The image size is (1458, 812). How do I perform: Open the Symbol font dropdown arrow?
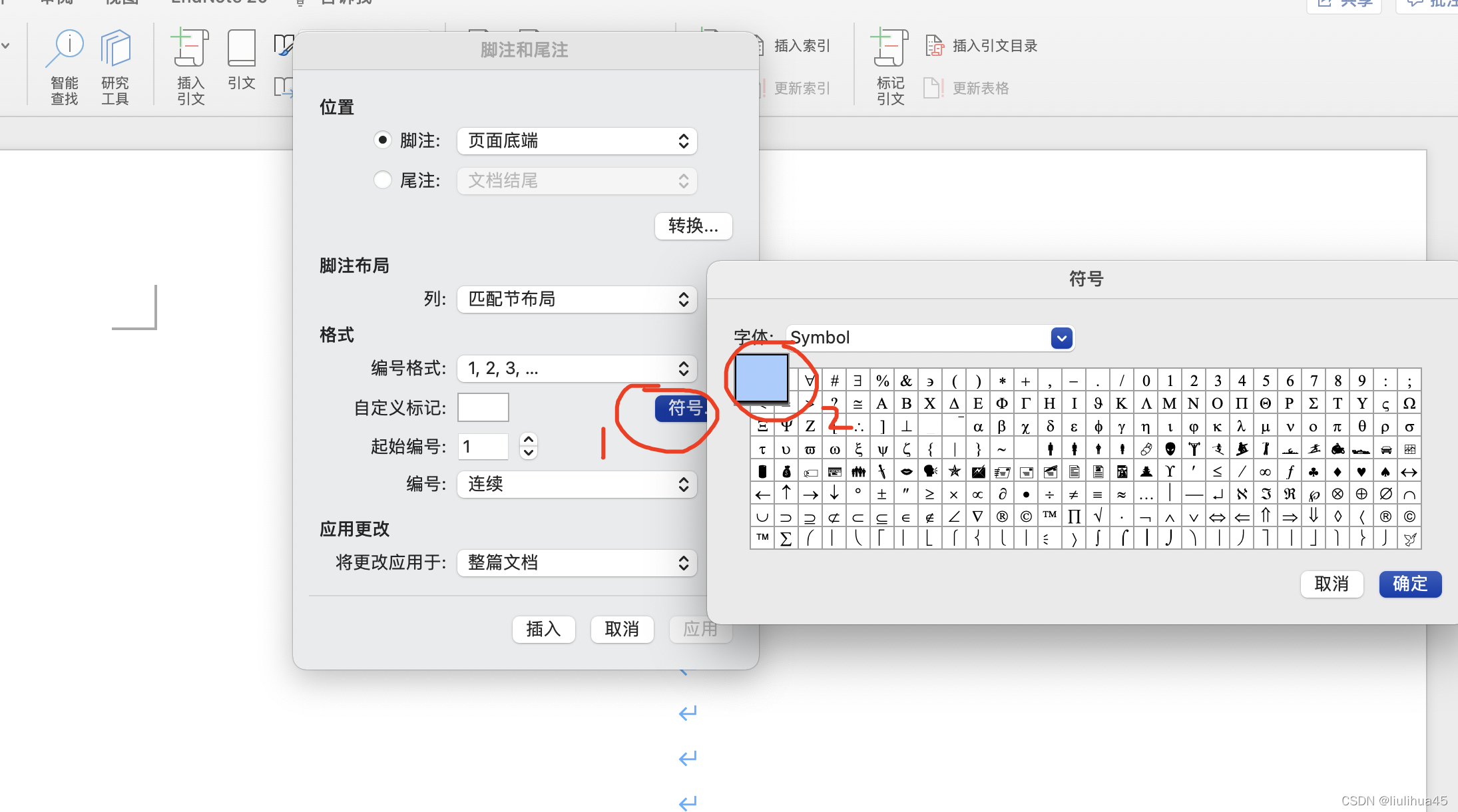[x=1061, y=338]
